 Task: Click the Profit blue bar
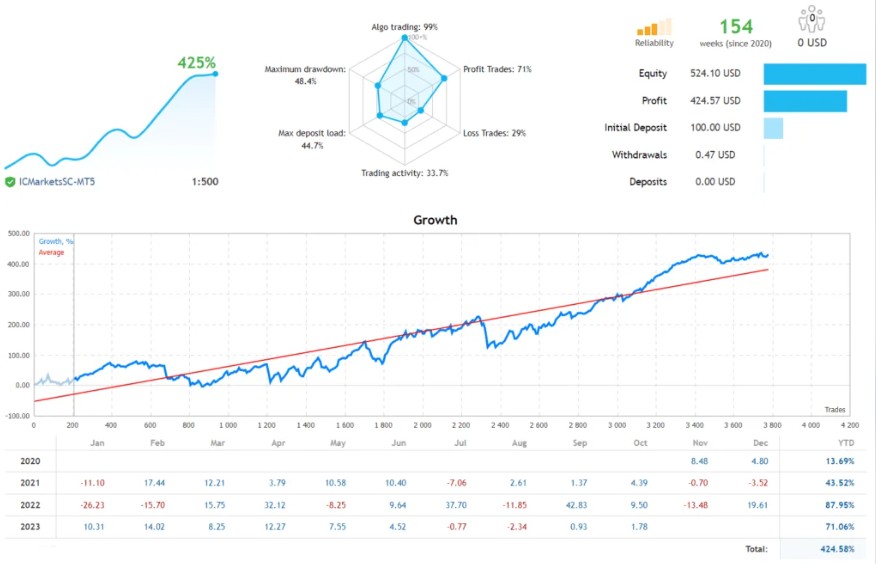(x=805, y=101)
